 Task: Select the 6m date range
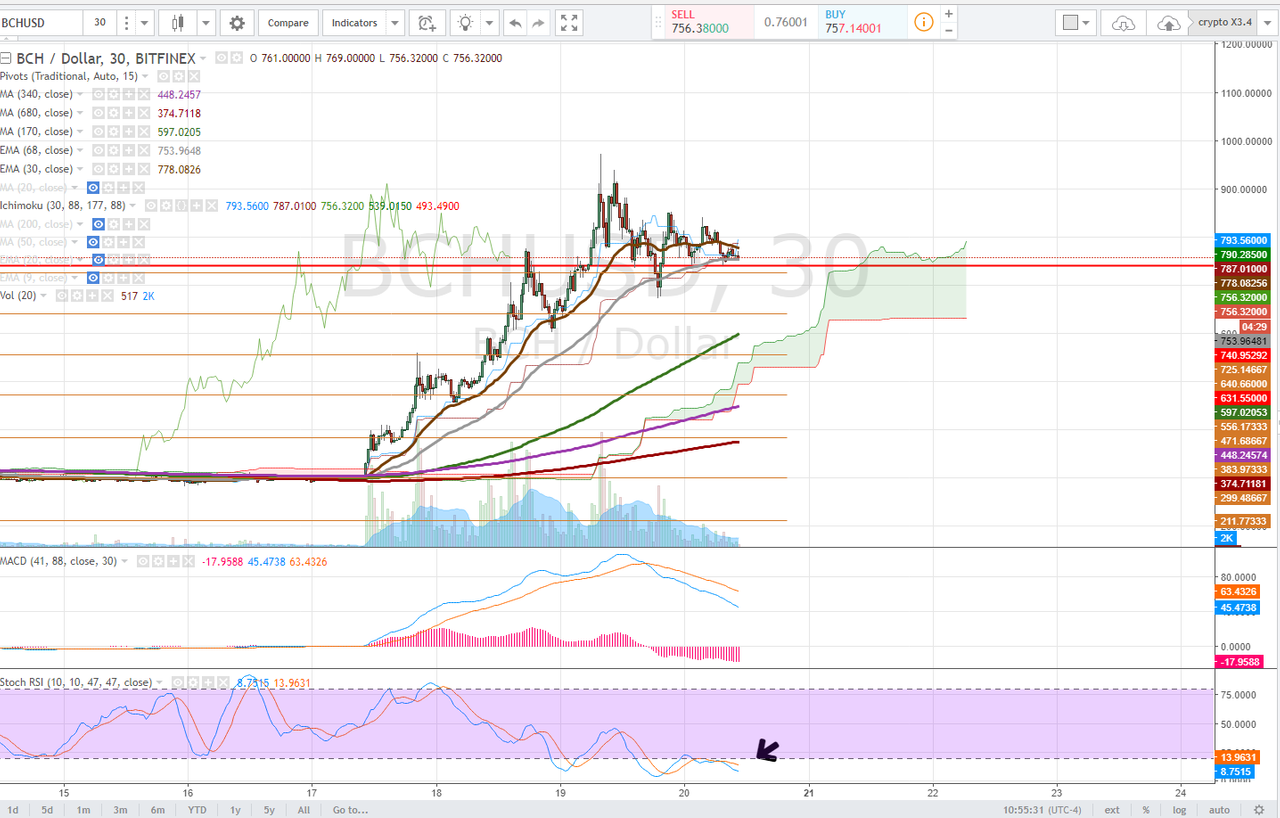[x=157, y=810]
